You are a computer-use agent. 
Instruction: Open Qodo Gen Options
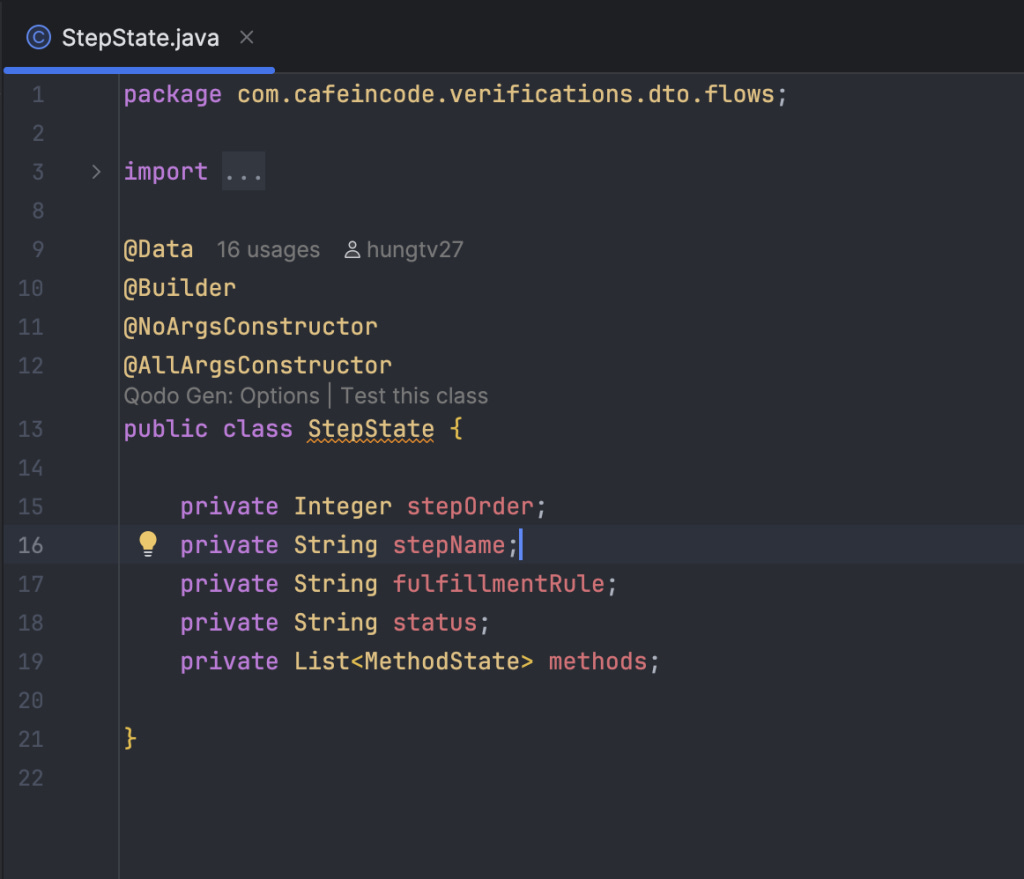(221, 396)
